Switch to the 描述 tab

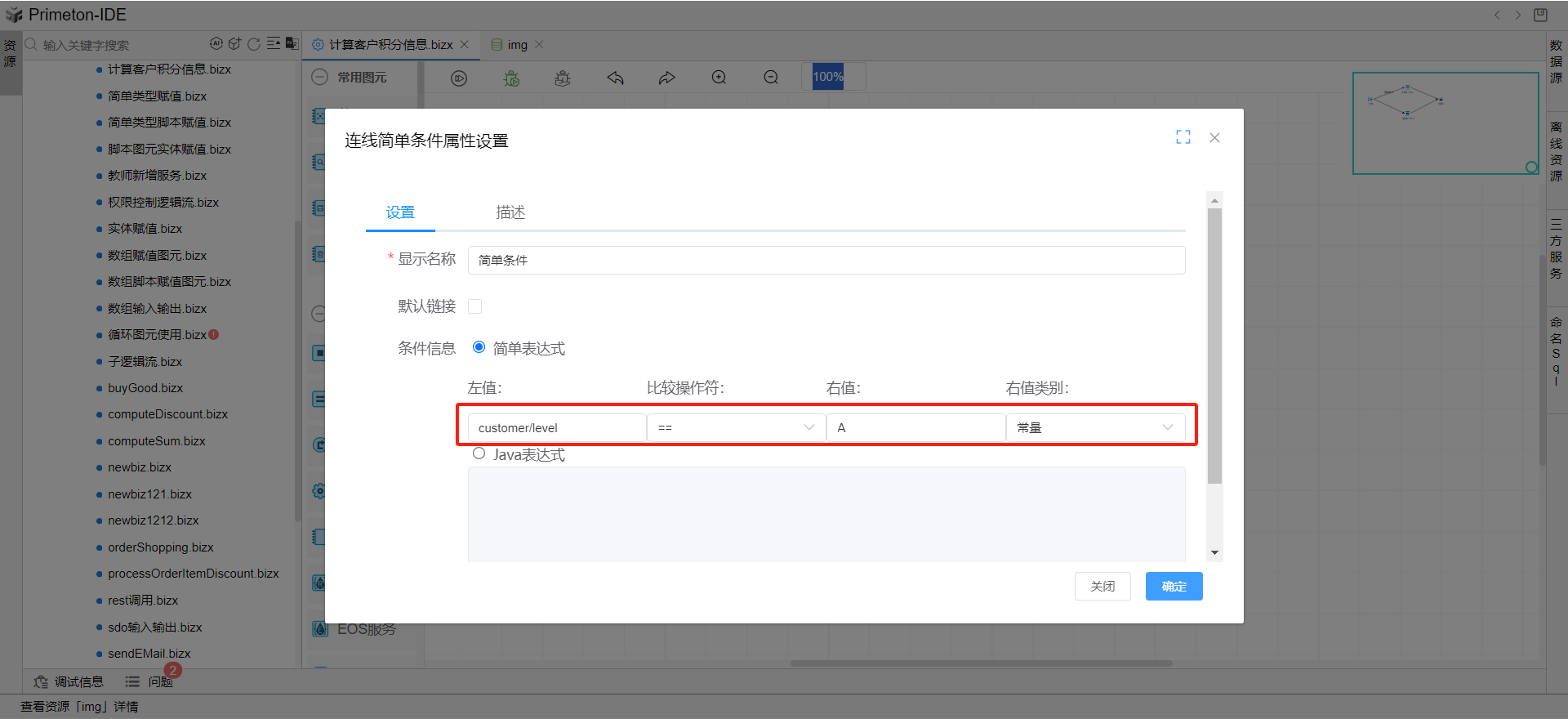coord(510,212)
